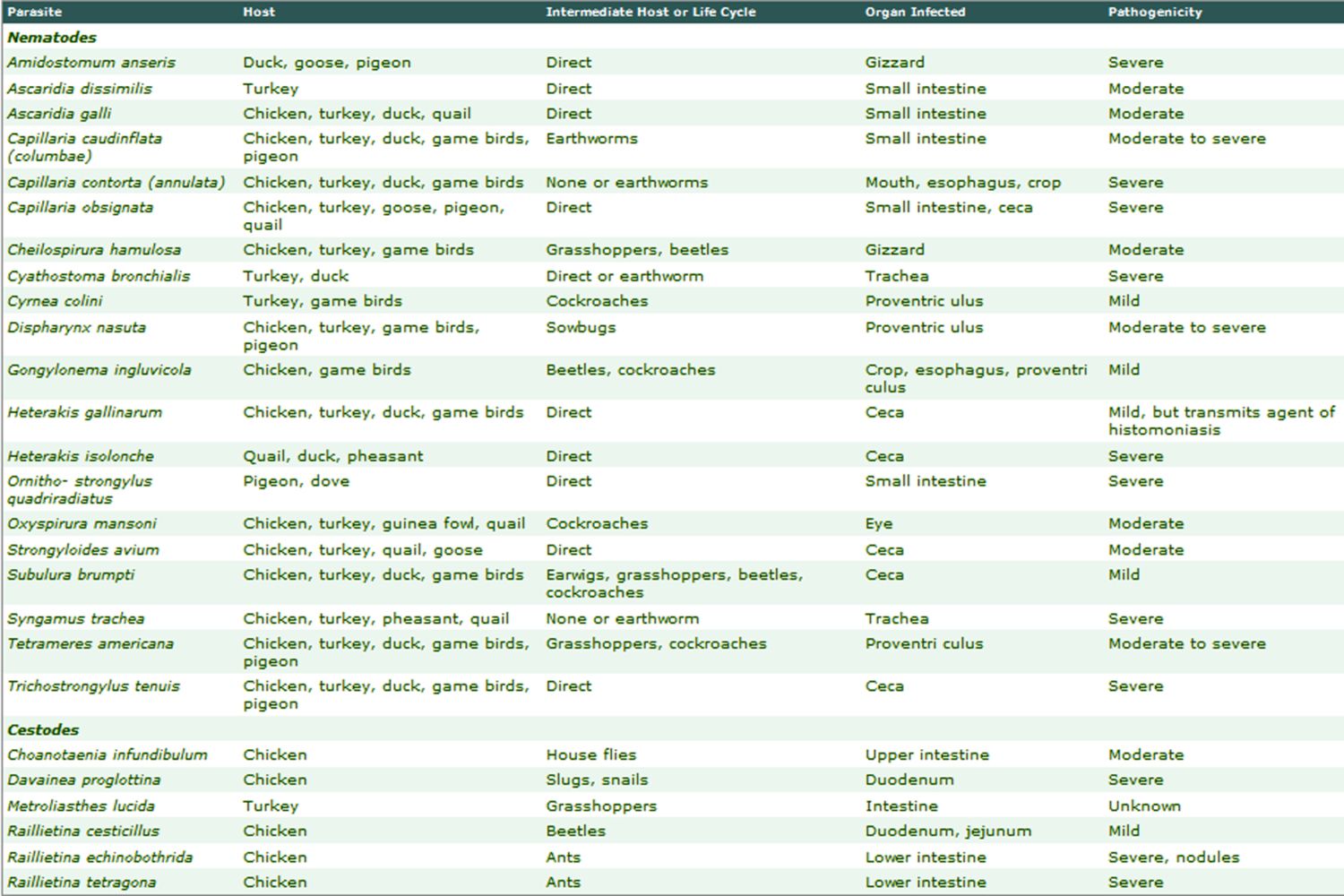1344x896 pixels.
Task: Click the 'Mouth, esophagus, crop' organ cell
Action: point(962,182)
